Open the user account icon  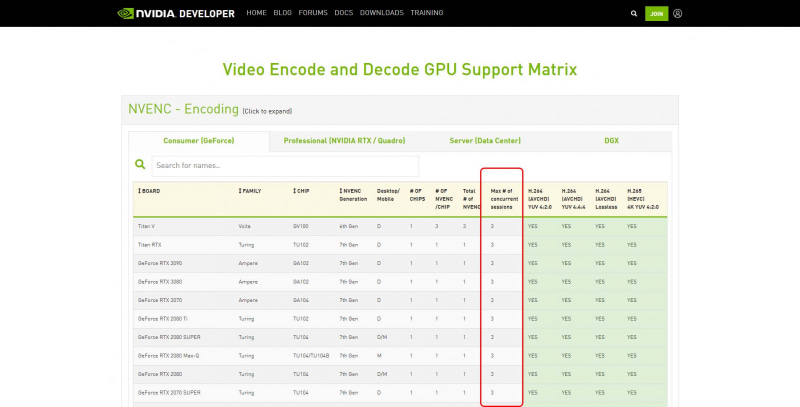(678, 14)
